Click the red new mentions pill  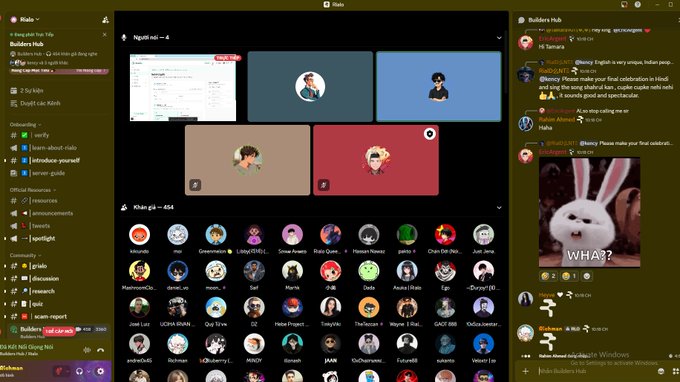pos(59,331)
